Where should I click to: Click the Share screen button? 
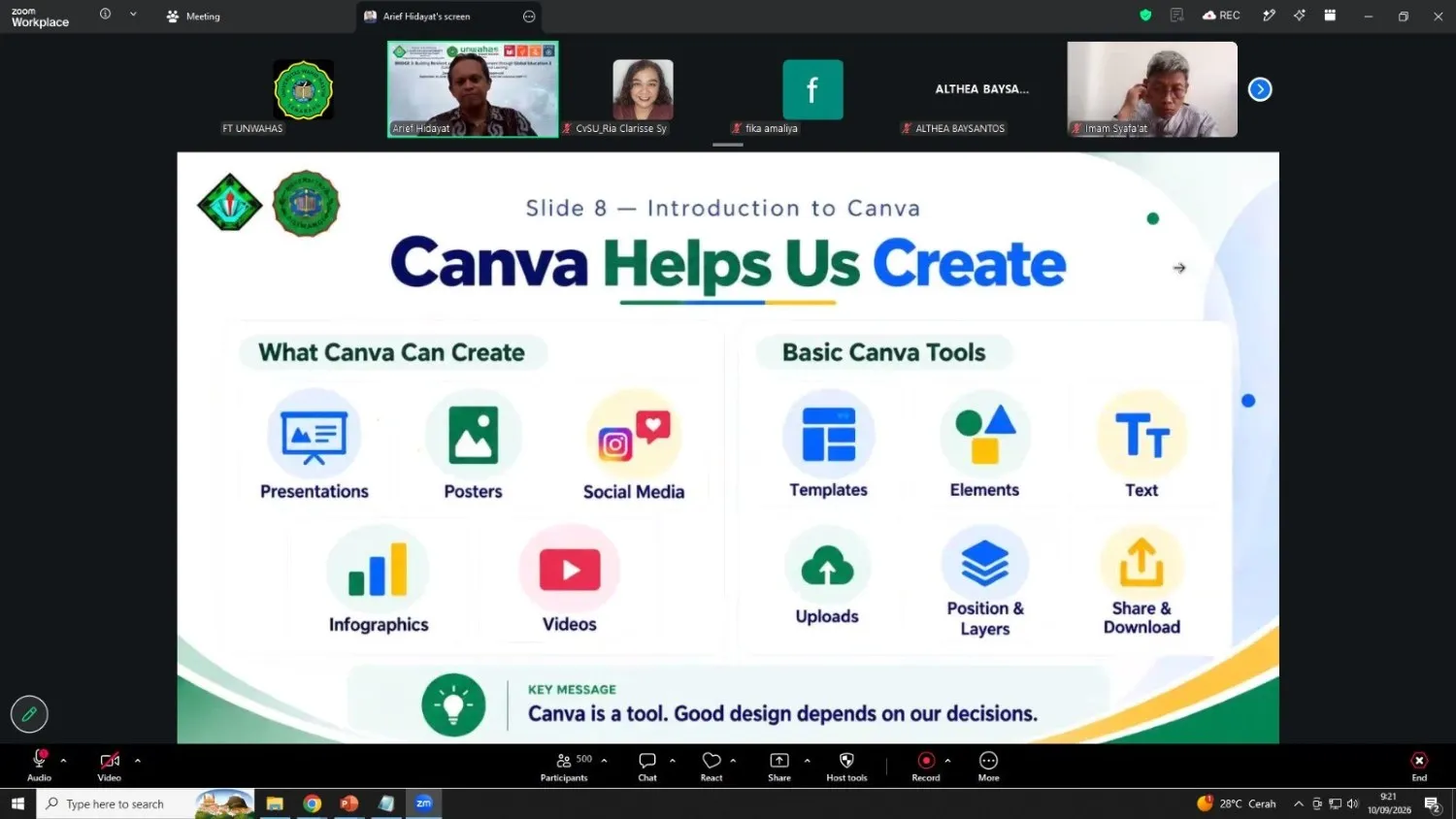(x=779, y=766)
